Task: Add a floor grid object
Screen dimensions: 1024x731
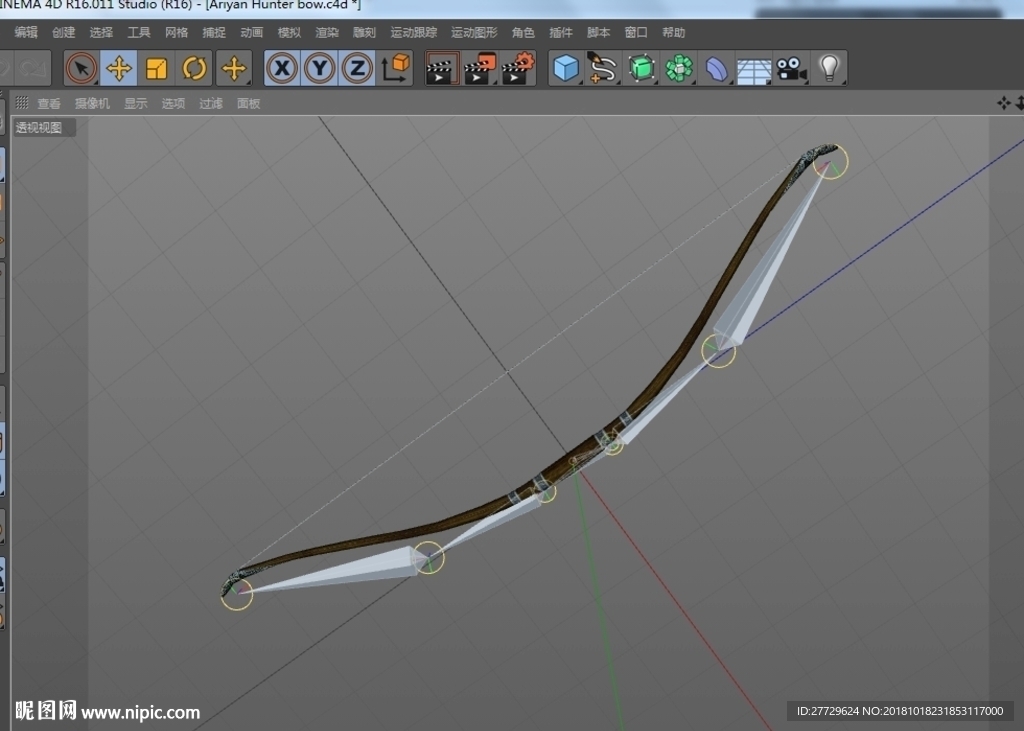Action: (x=754, y=68)
